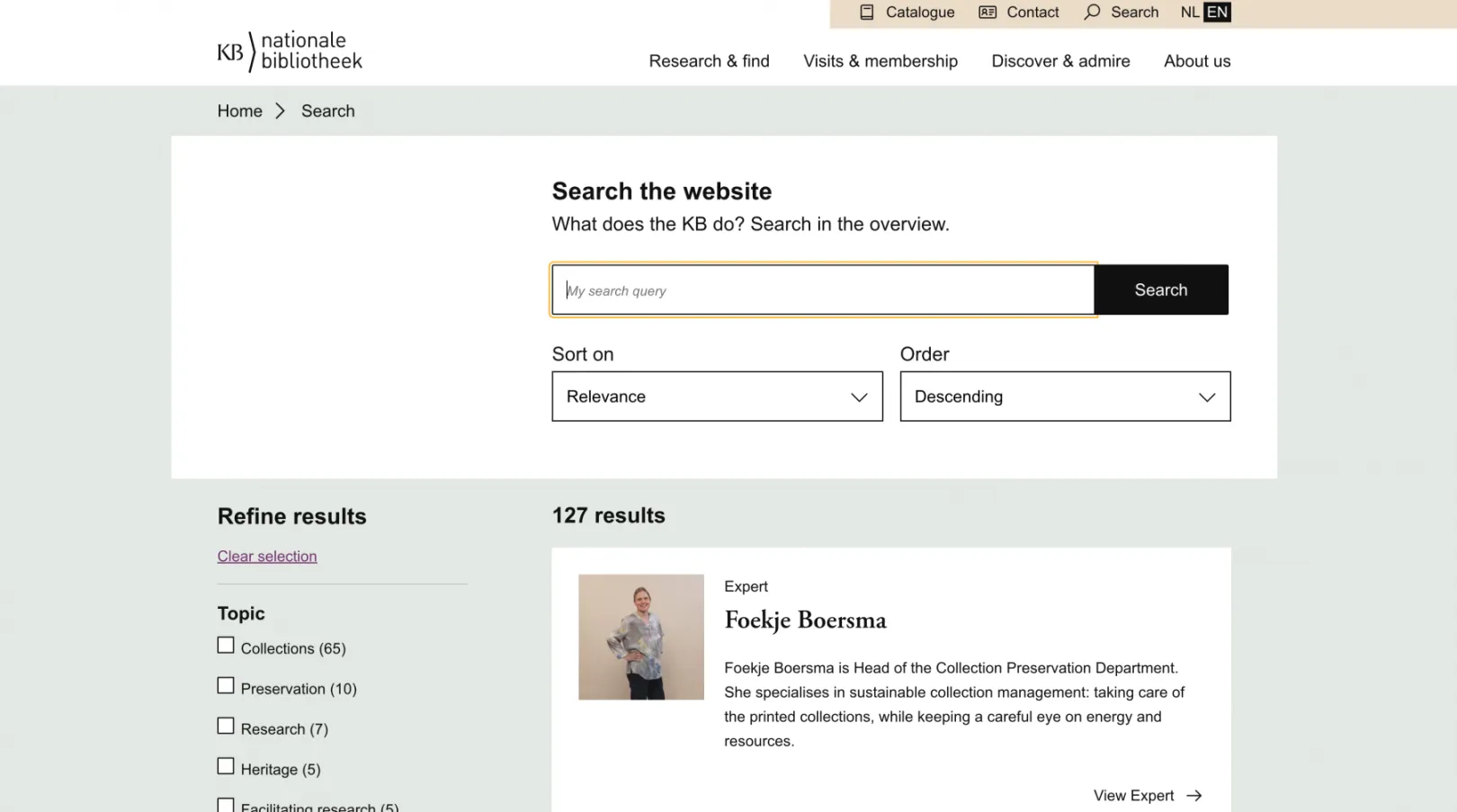Open Search in the top utility bar

pyautogui.click(x=1134, y=13)
